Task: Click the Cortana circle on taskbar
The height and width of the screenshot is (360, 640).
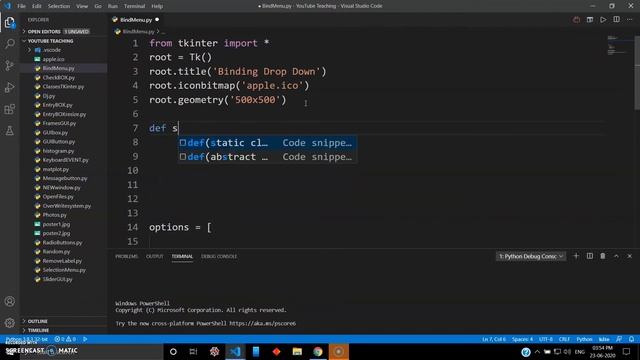Action: click(173, 351)
